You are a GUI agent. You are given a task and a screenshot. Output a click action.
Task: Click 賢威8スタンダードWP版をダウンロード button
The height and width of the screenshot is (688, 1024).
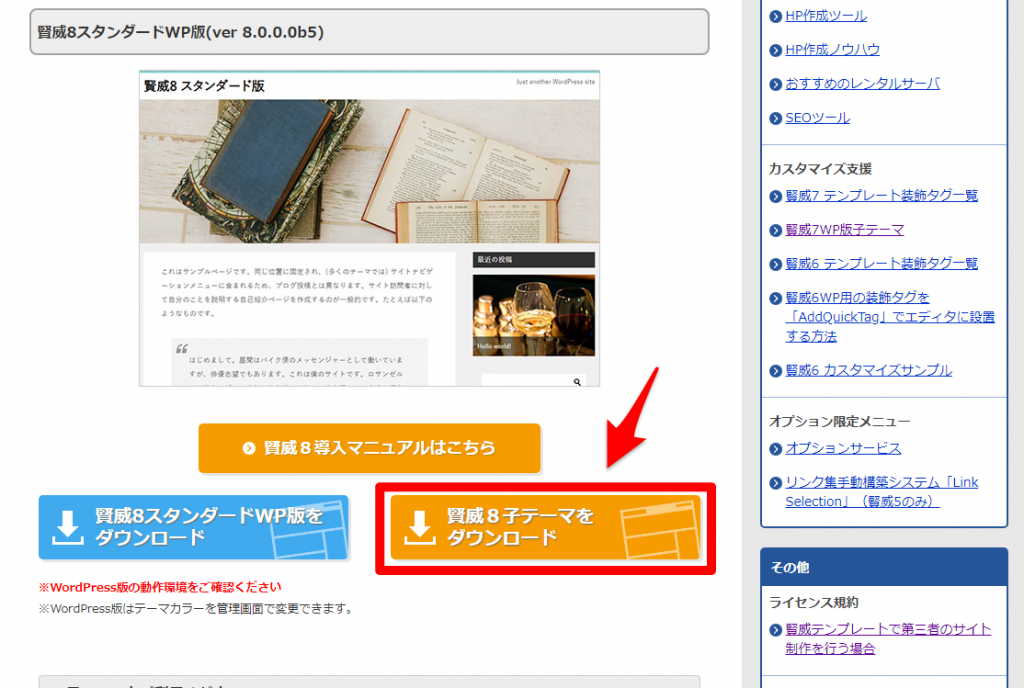tap(194, 527)
